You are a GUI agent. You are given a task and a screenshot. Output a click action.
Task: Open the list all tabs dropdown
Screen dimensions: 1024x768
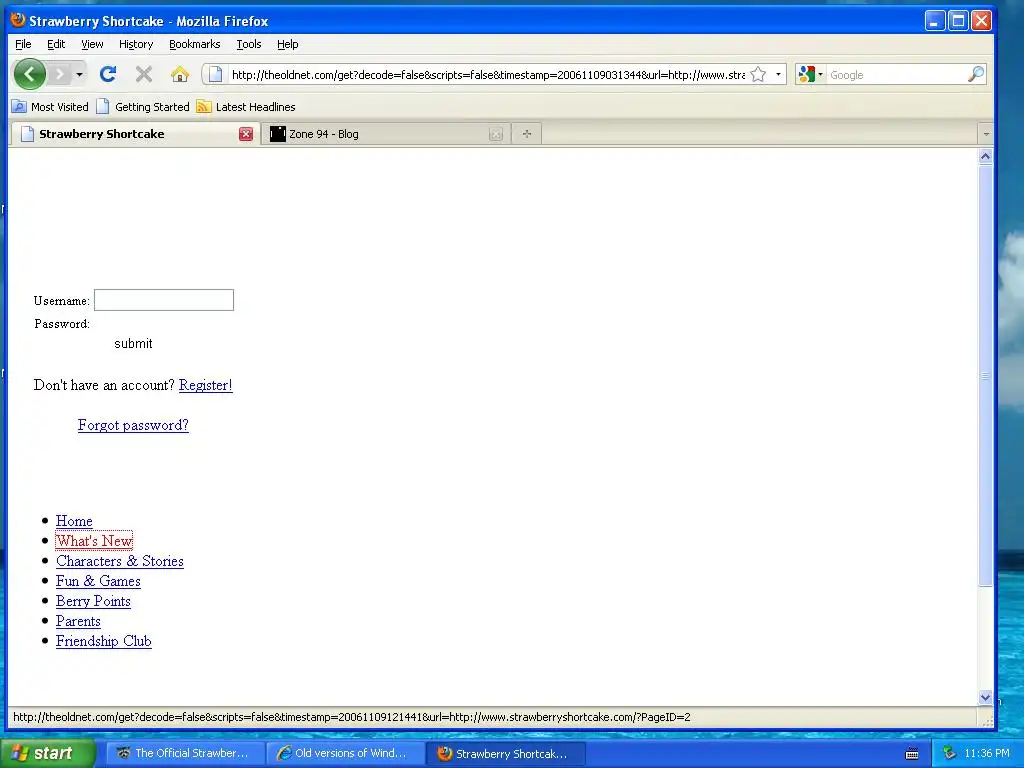[x=986, y=134]
